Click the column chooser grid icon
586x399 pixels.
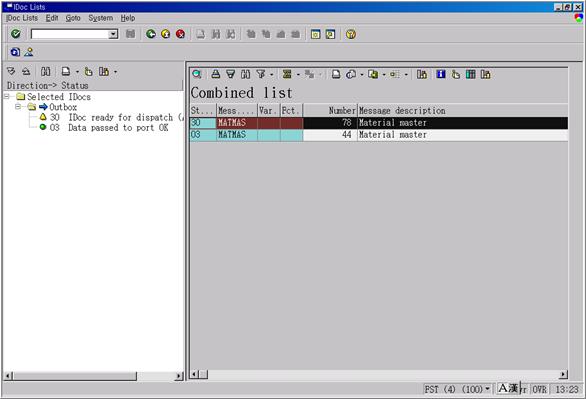pos(471,74)
